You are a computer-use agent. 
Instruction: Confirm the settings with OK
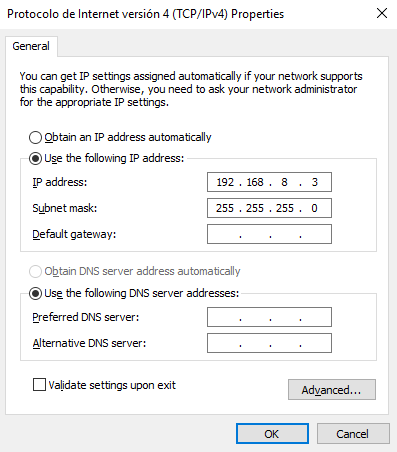click(272, 434)
